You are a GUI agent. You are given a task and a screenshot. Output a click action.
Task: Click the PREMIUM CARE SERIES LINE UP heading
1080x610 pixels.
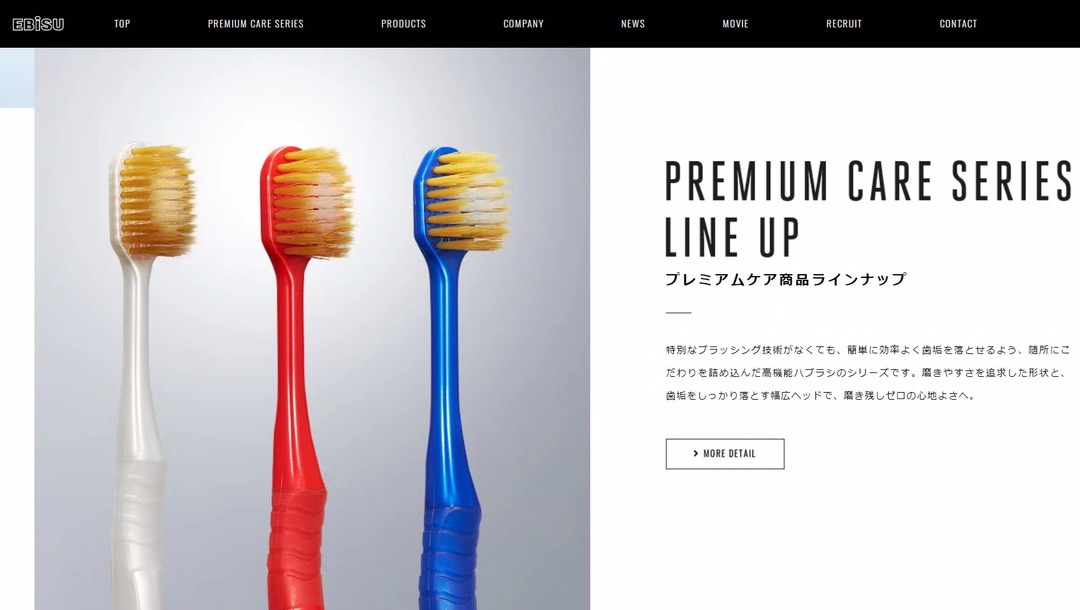[868, 208]
